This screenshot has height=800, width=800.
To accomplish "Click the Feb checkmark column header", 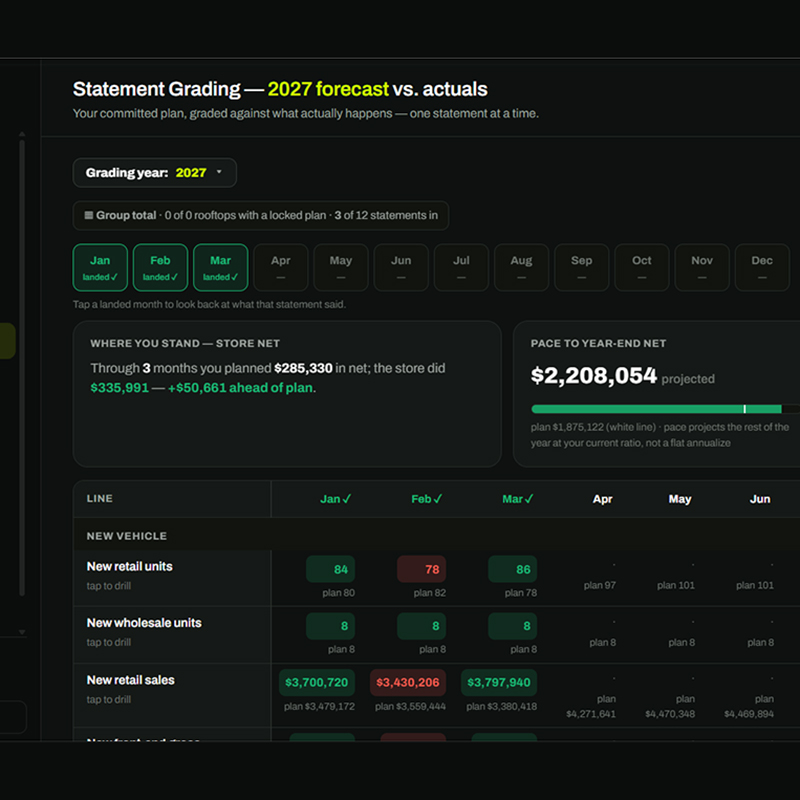I will pos(427,499).
